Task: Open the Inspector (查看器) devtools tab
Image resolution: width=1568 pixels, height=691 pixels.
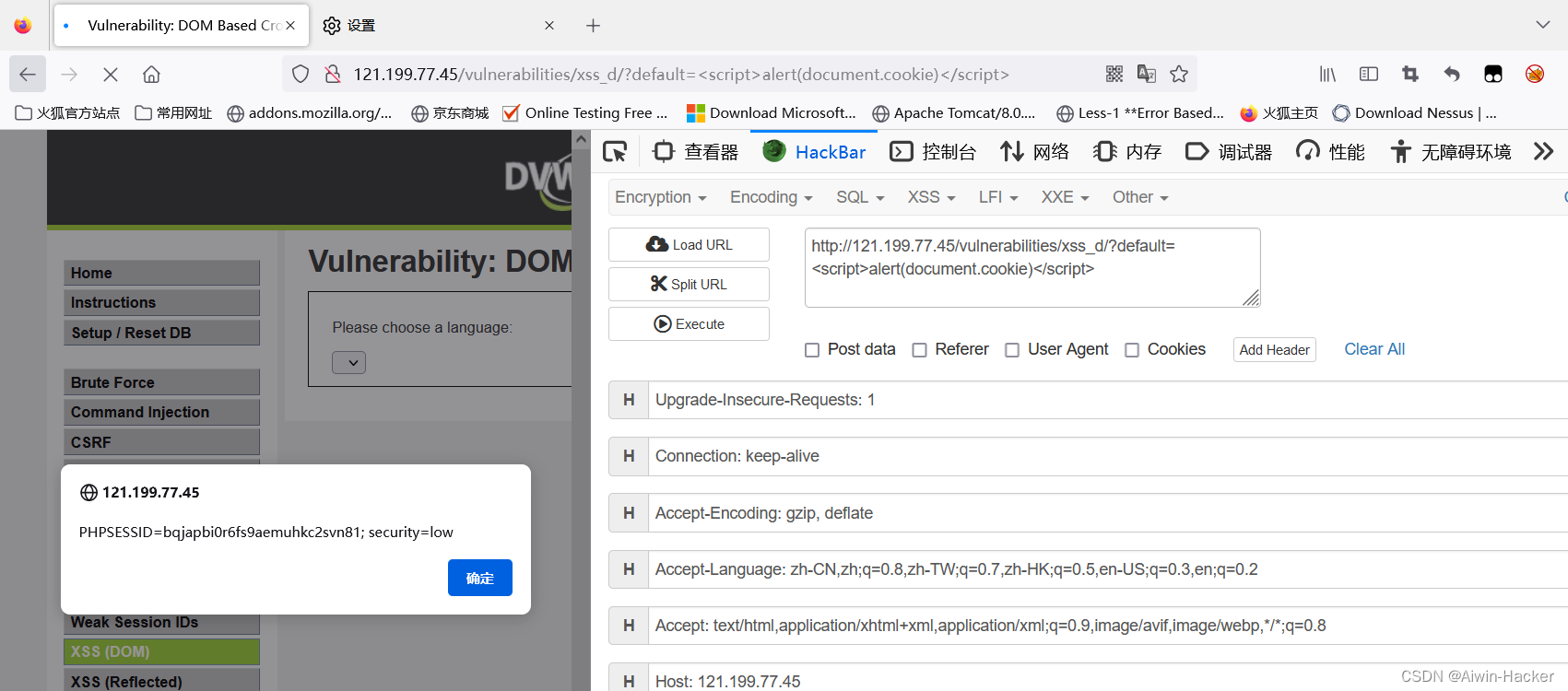Action: pyautogui.click(x=696, y=152)
